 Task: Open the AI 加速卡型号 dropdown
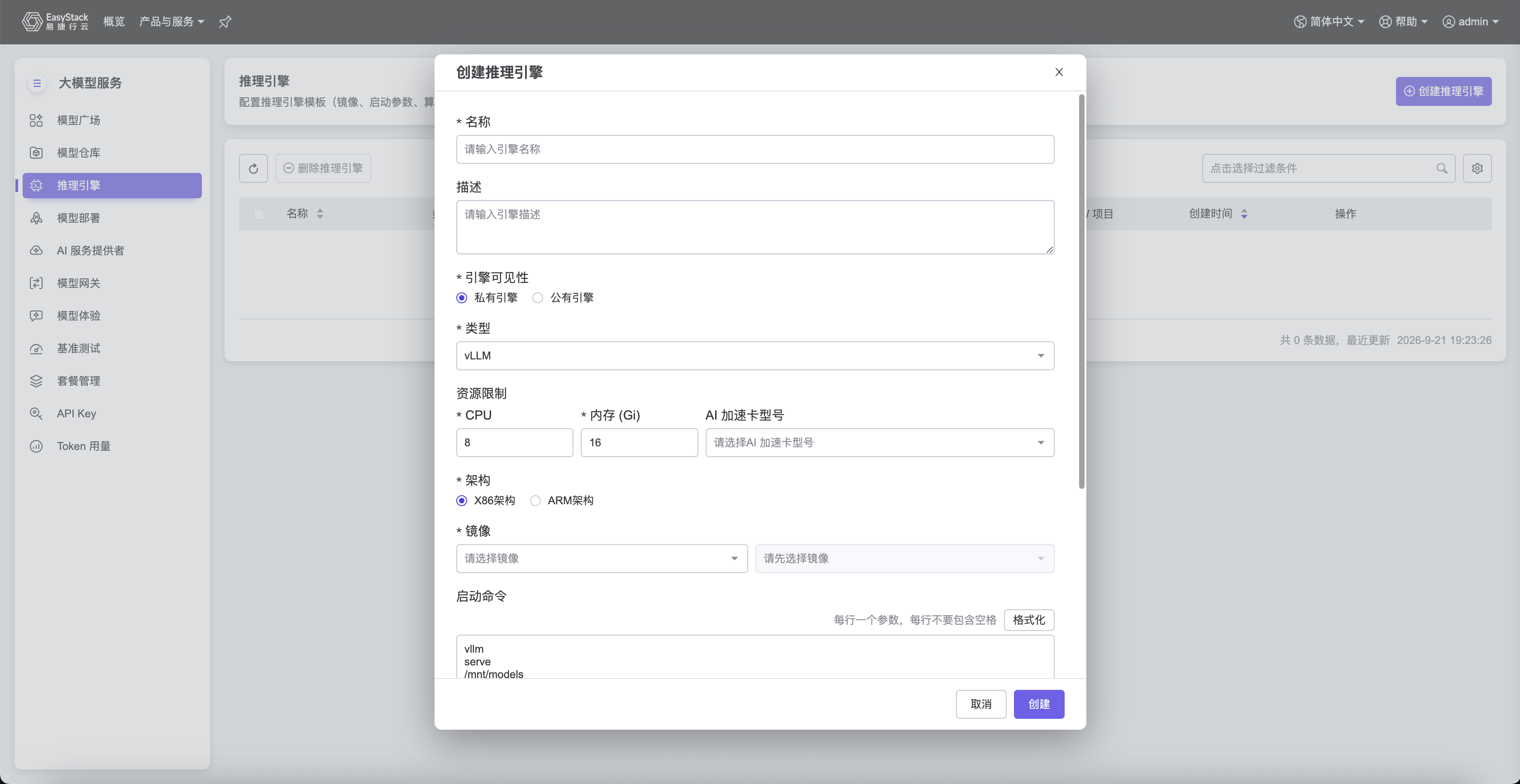tap(879, 443)
